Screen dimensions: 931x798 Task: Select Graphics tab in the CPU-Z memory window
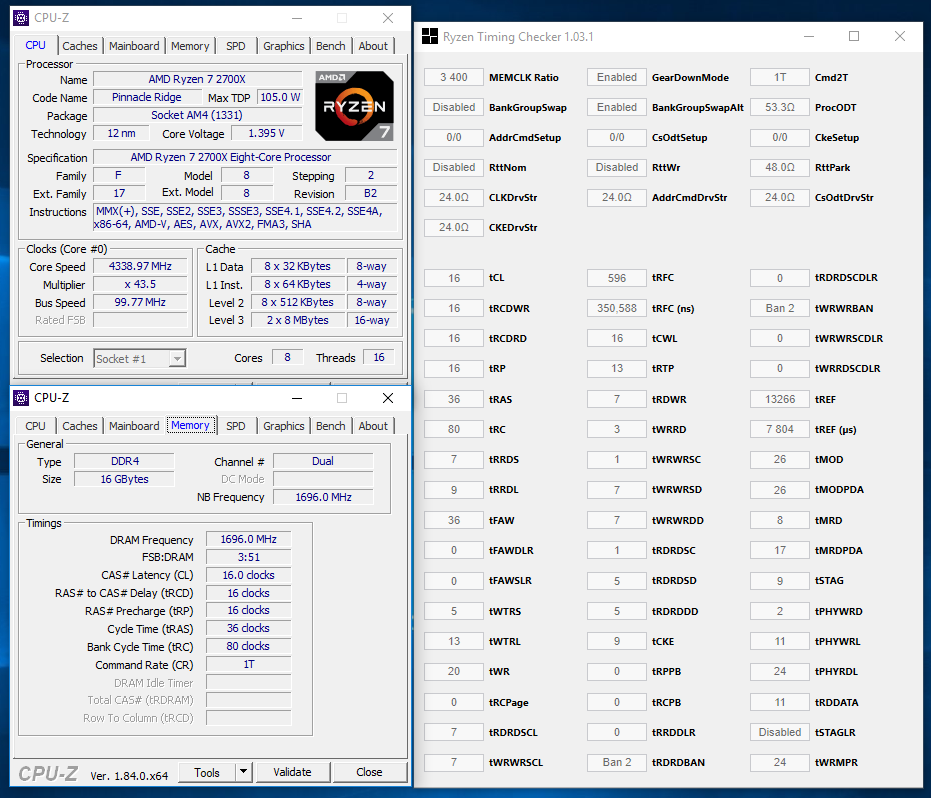(284, 426)
